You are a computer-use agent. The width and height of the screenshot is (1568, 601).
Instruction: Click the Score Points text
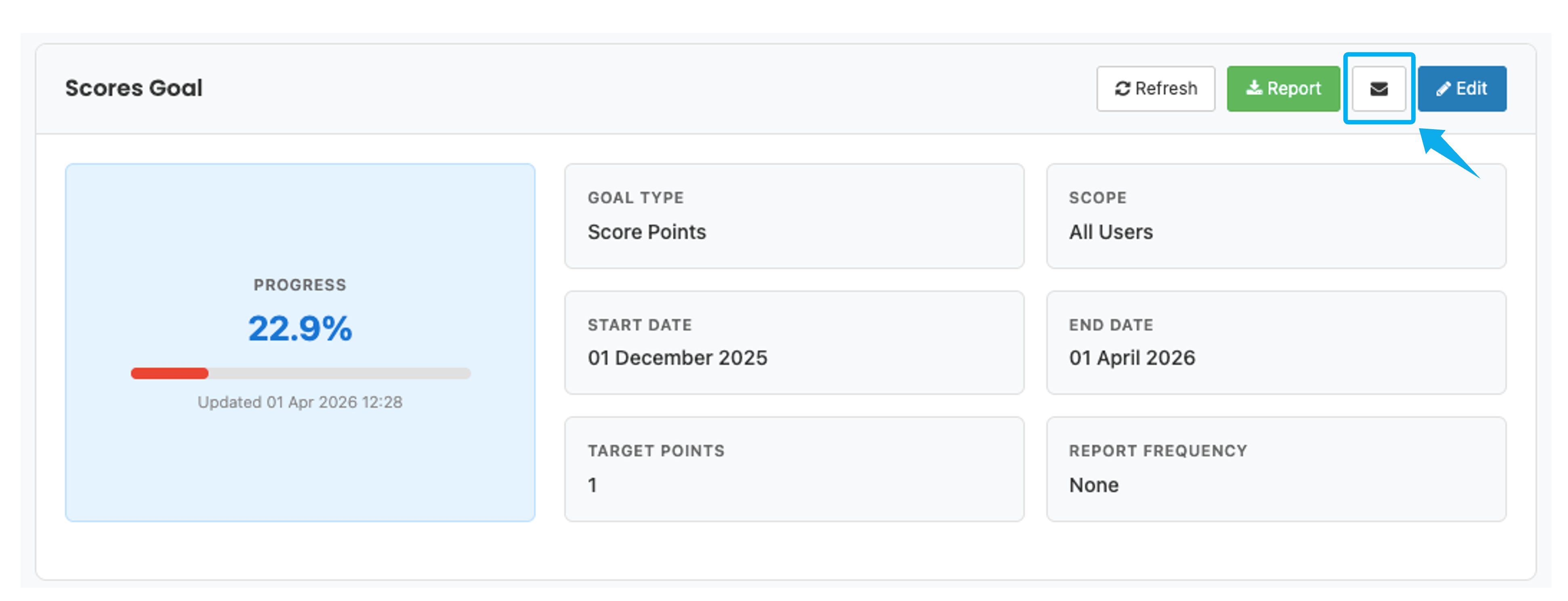click(646, 232)
